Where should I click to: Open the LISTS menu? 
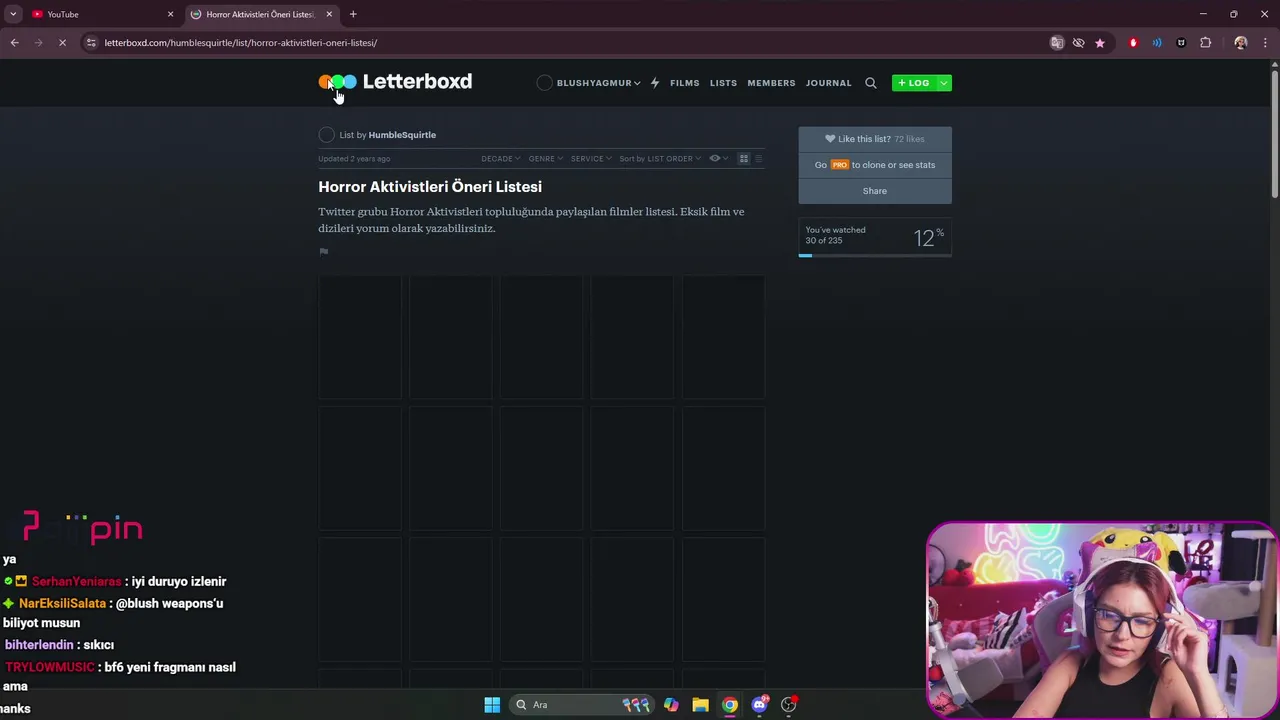pos(723,83)
